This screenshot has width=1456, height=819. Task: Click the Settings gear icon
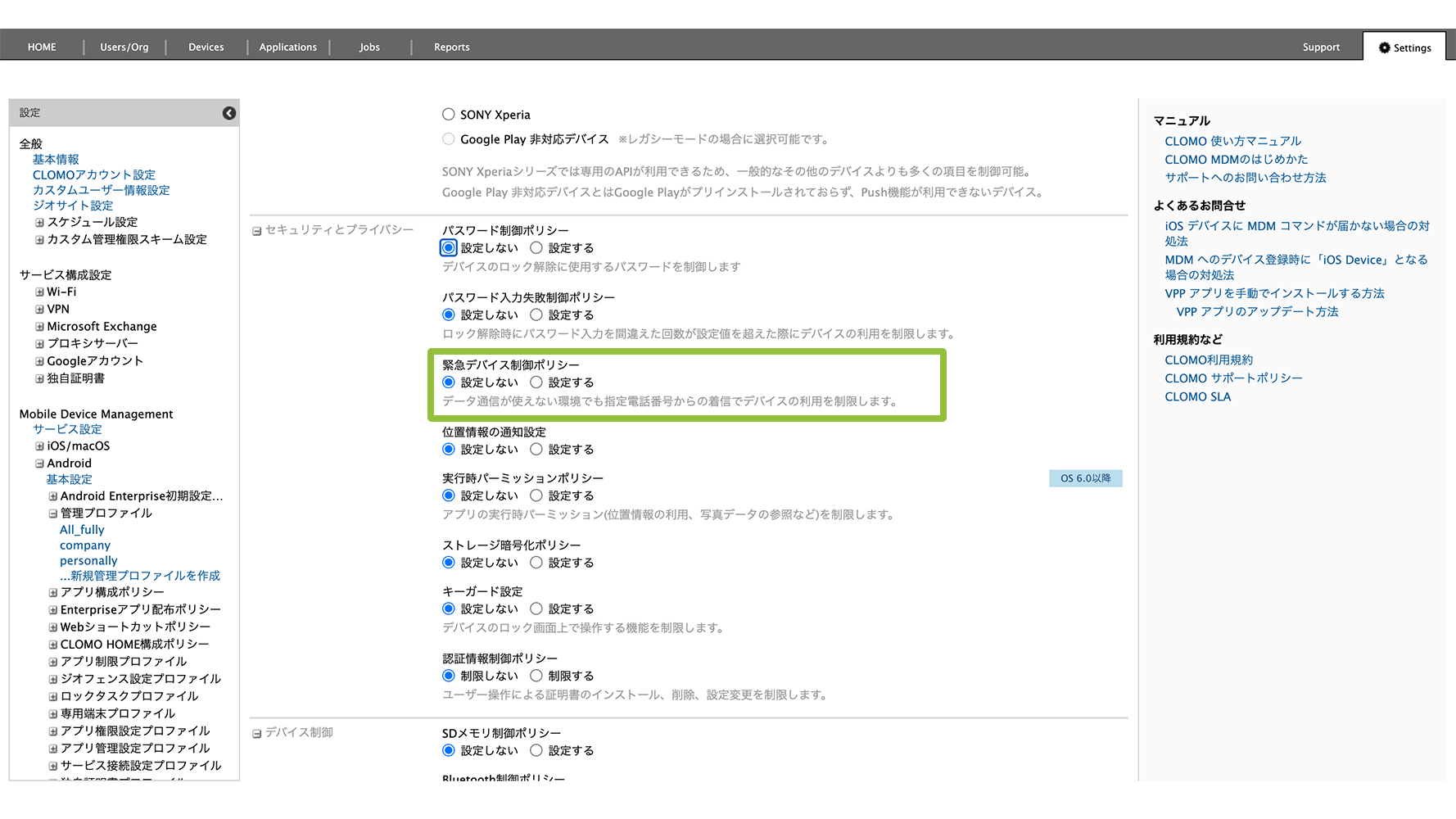pyautogui.click(x=1384, y=48)
